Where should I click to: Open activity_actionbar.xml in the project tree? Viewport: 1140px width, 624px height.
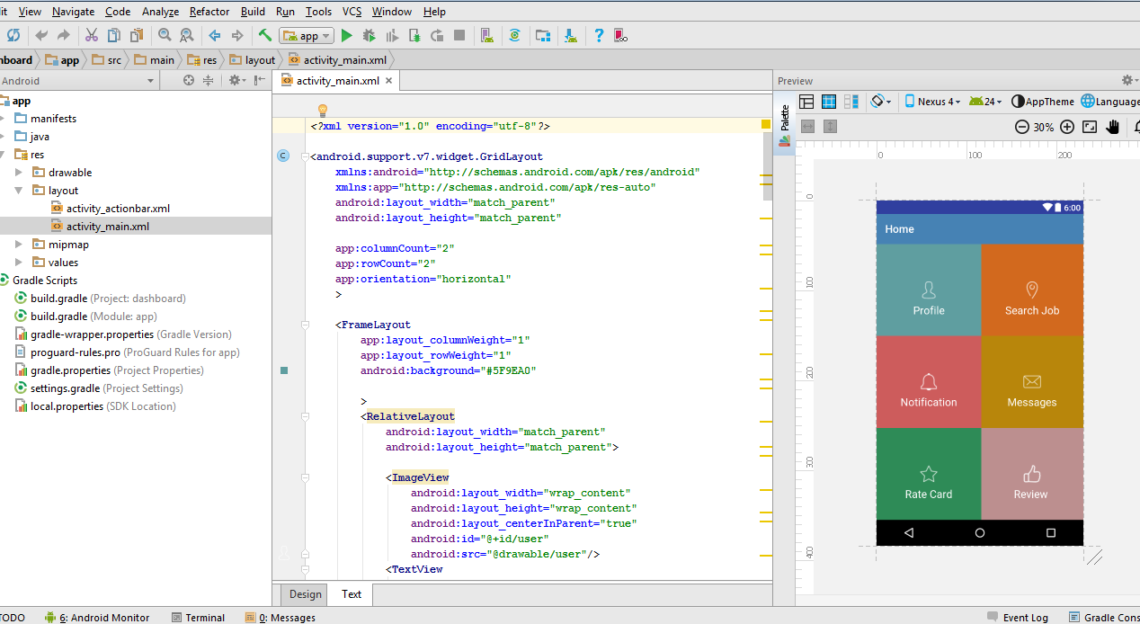click(117, 208)
